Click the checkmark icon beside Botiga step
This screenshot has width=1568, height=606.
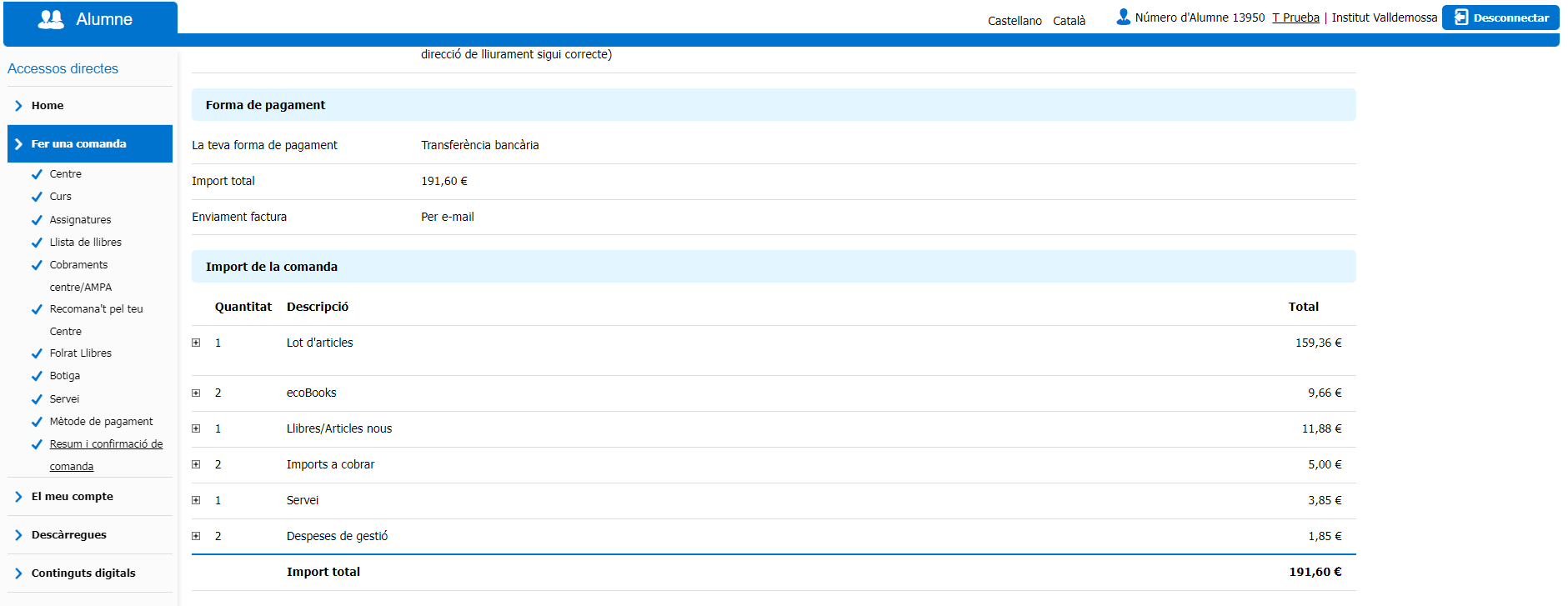coord(37,376)
